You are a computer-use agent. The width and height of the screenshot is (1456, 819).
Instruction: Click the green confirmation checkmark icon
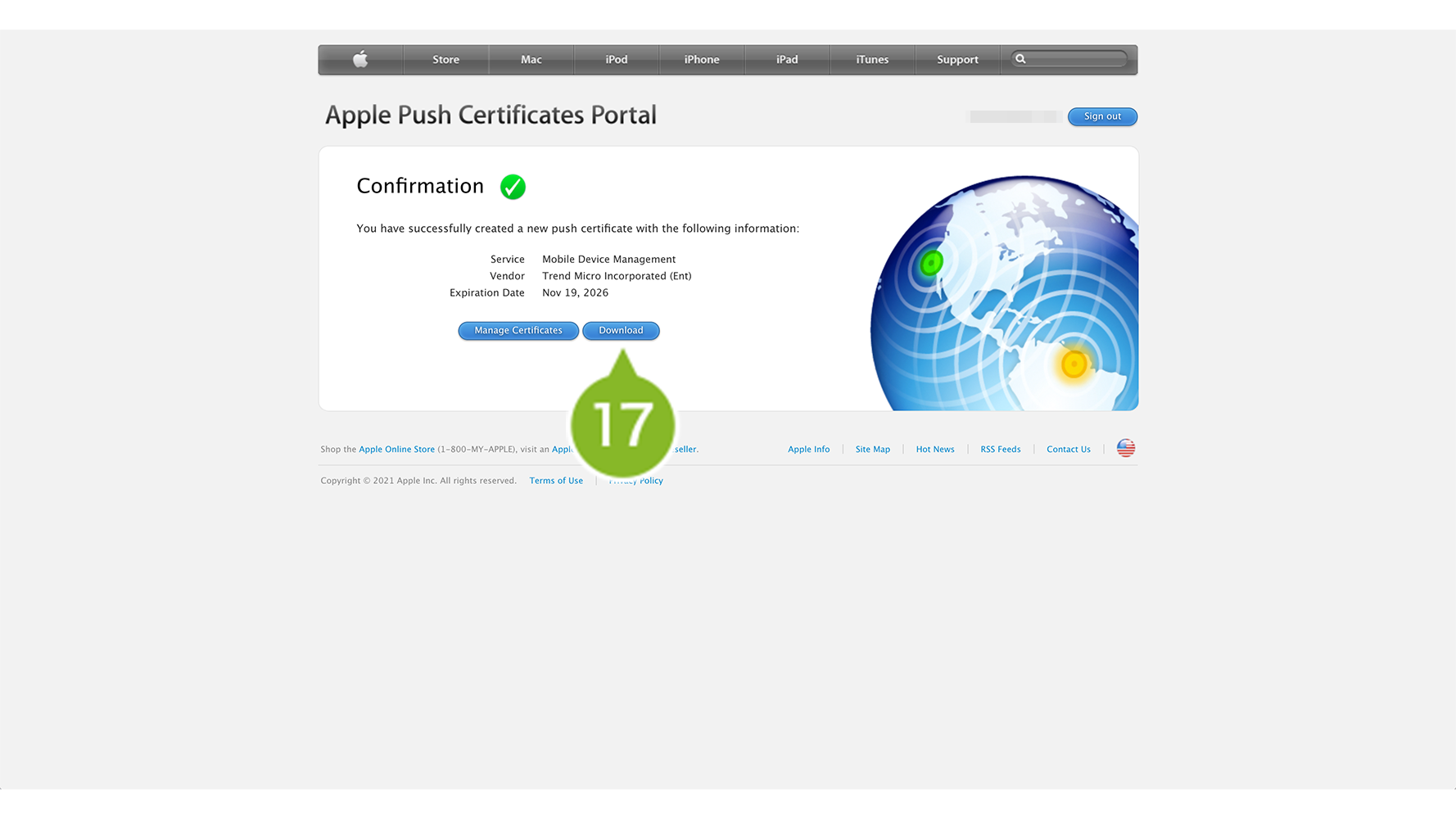[x=513, y=187]
